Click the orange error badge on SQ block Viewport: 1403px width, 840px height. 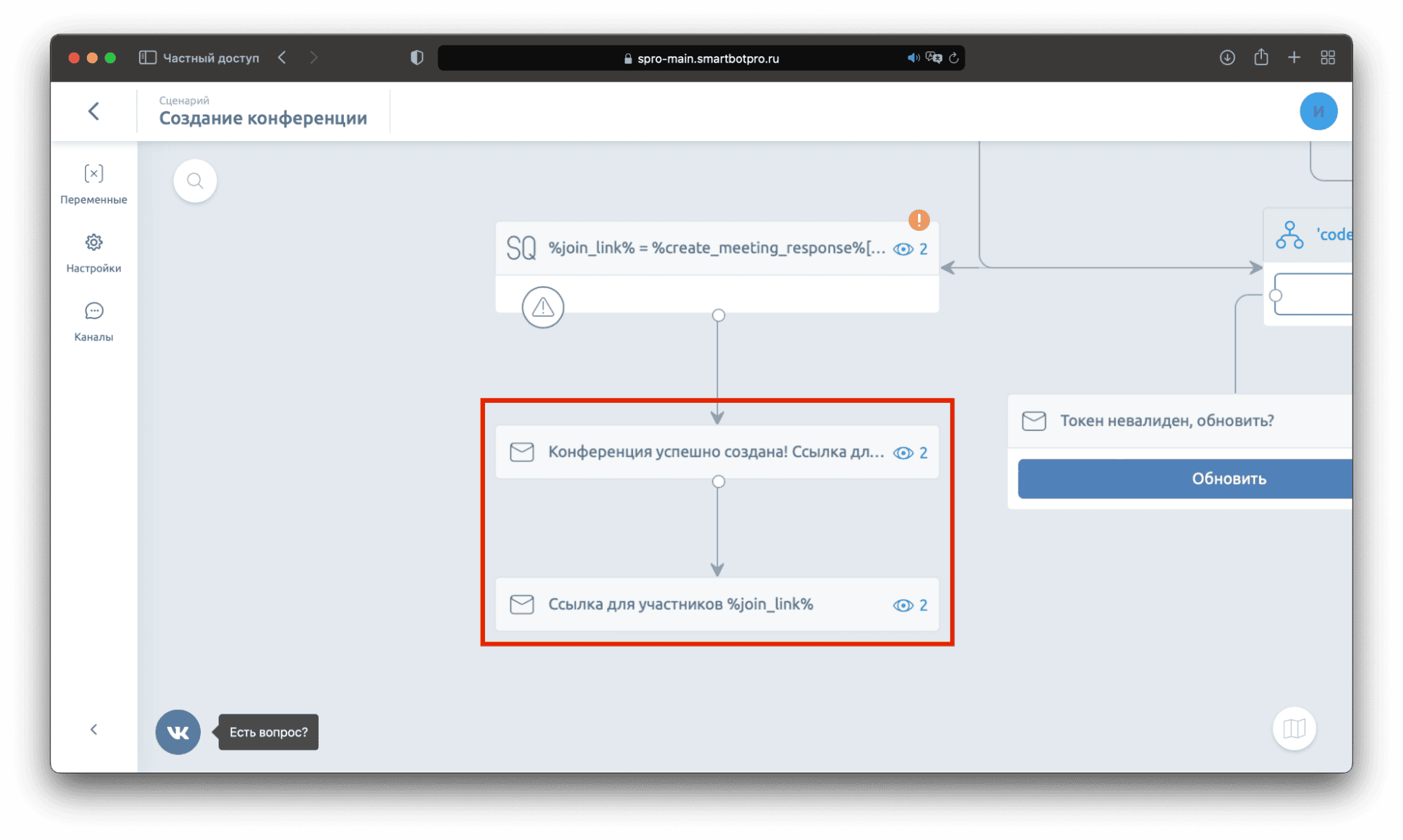[x=919, y=220]
